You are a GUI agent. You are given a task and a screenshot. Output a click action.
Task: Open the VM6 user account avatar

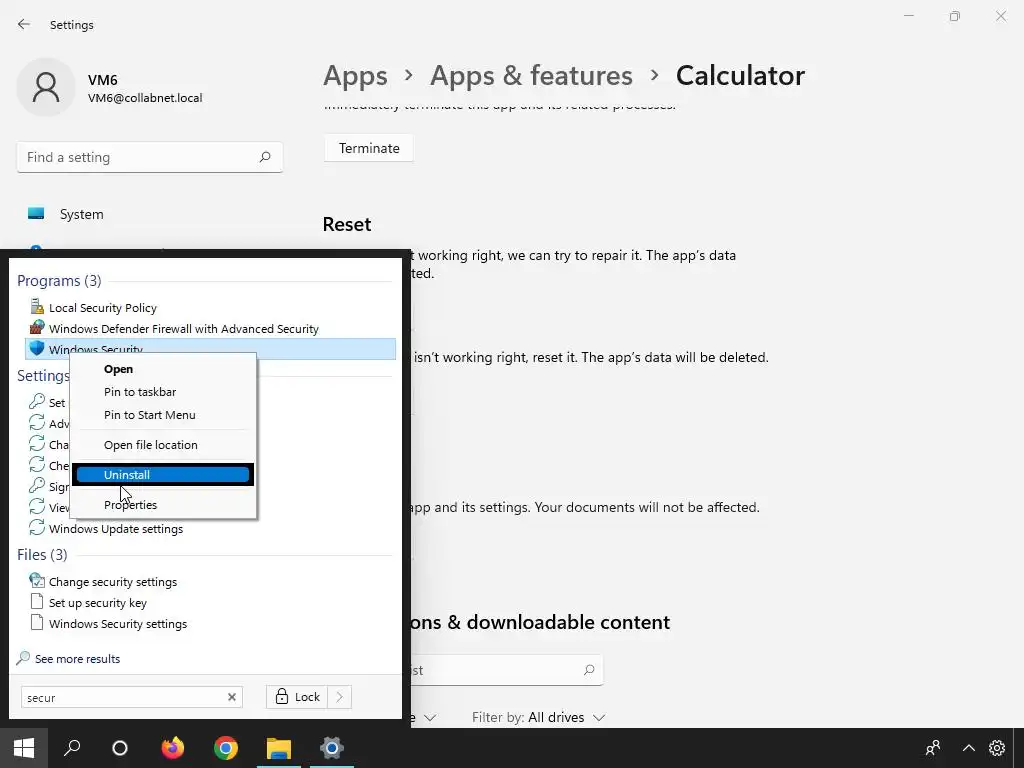[46, 87]
